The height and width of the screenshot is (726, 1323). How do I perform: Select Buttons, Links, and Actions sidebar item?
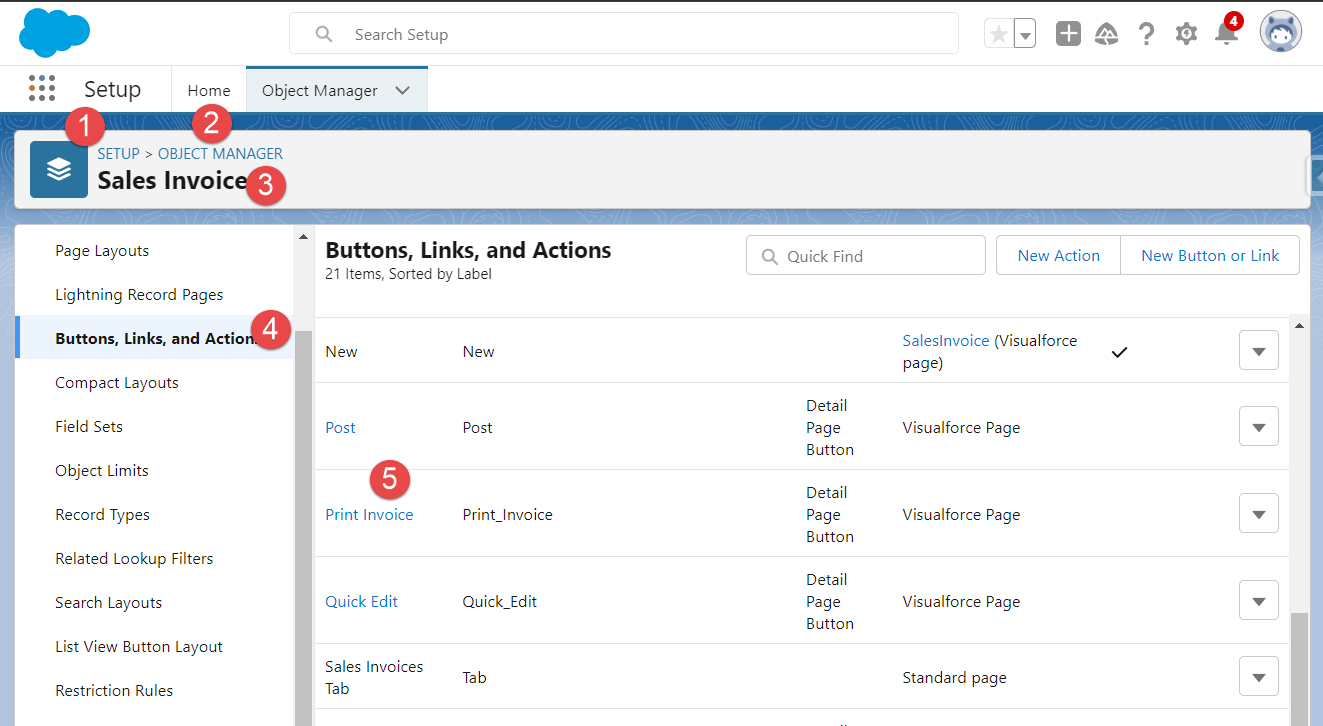(x=155, y=338)
